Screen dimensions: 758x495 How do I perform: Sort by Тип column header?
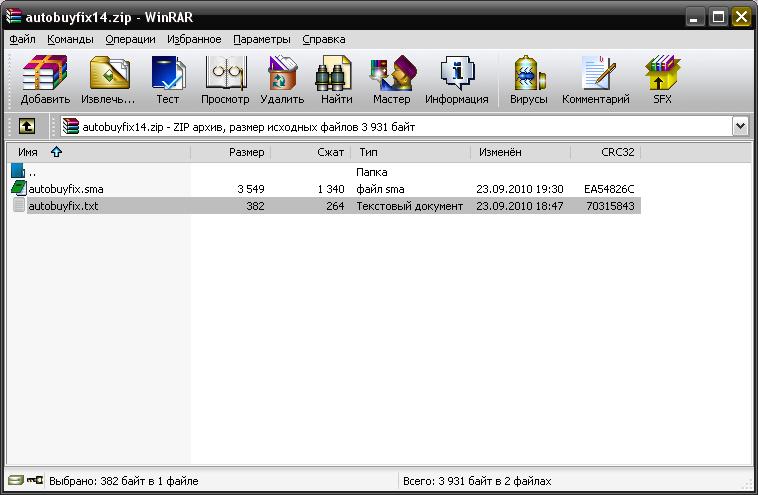(411, 152)
